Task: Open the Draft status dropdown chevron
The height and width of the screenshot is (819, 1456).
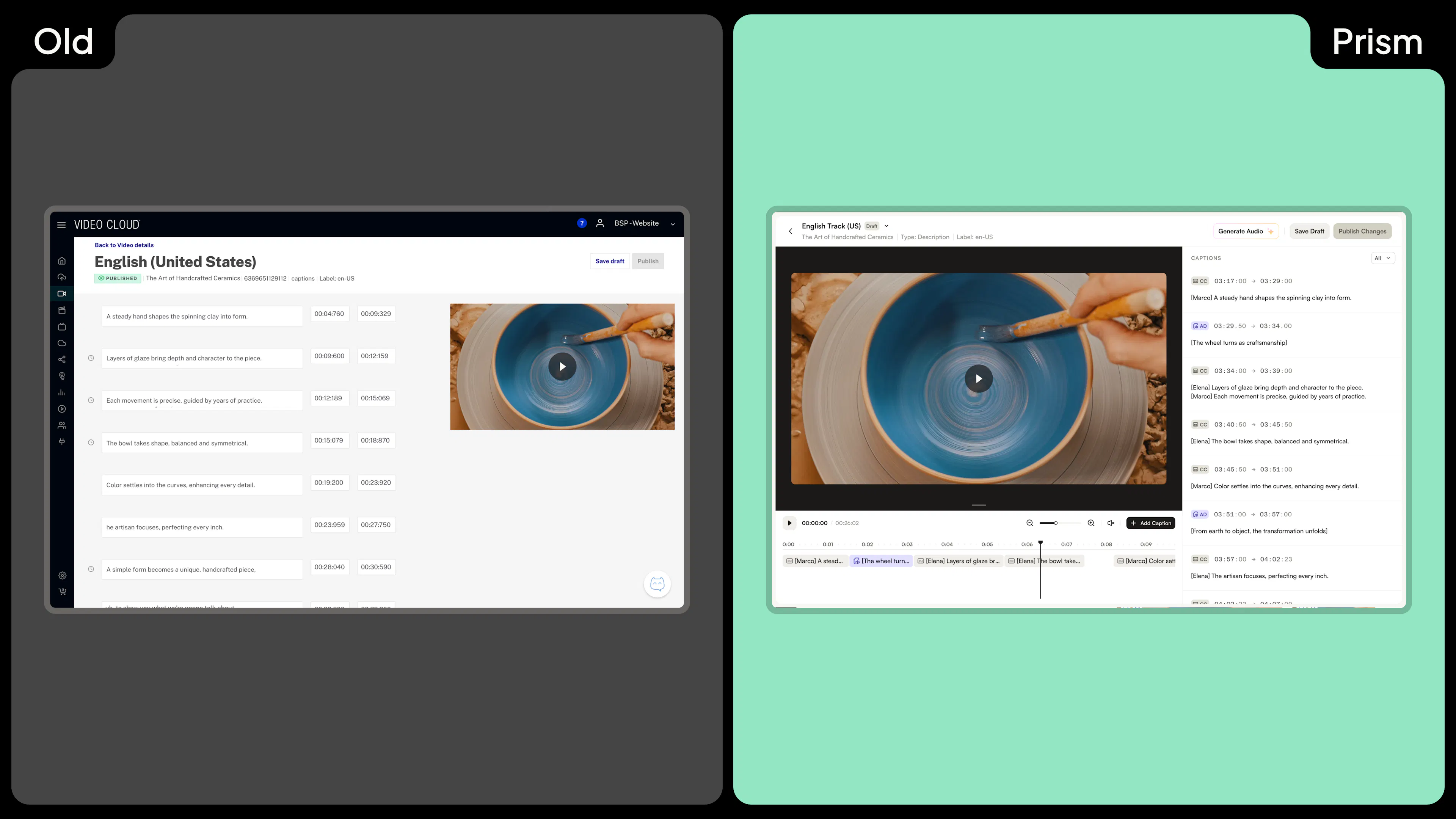Action: pyautogui.click(x=886, y=226)
